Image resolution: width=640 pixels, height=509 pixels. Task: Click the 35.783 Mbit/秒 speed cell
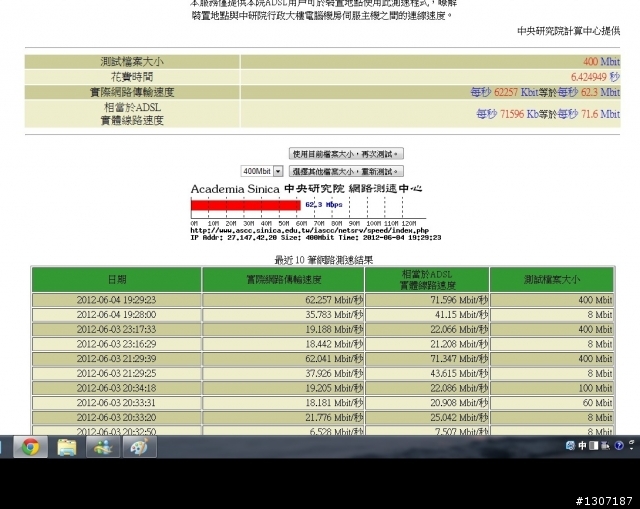[x=284, y=315]
